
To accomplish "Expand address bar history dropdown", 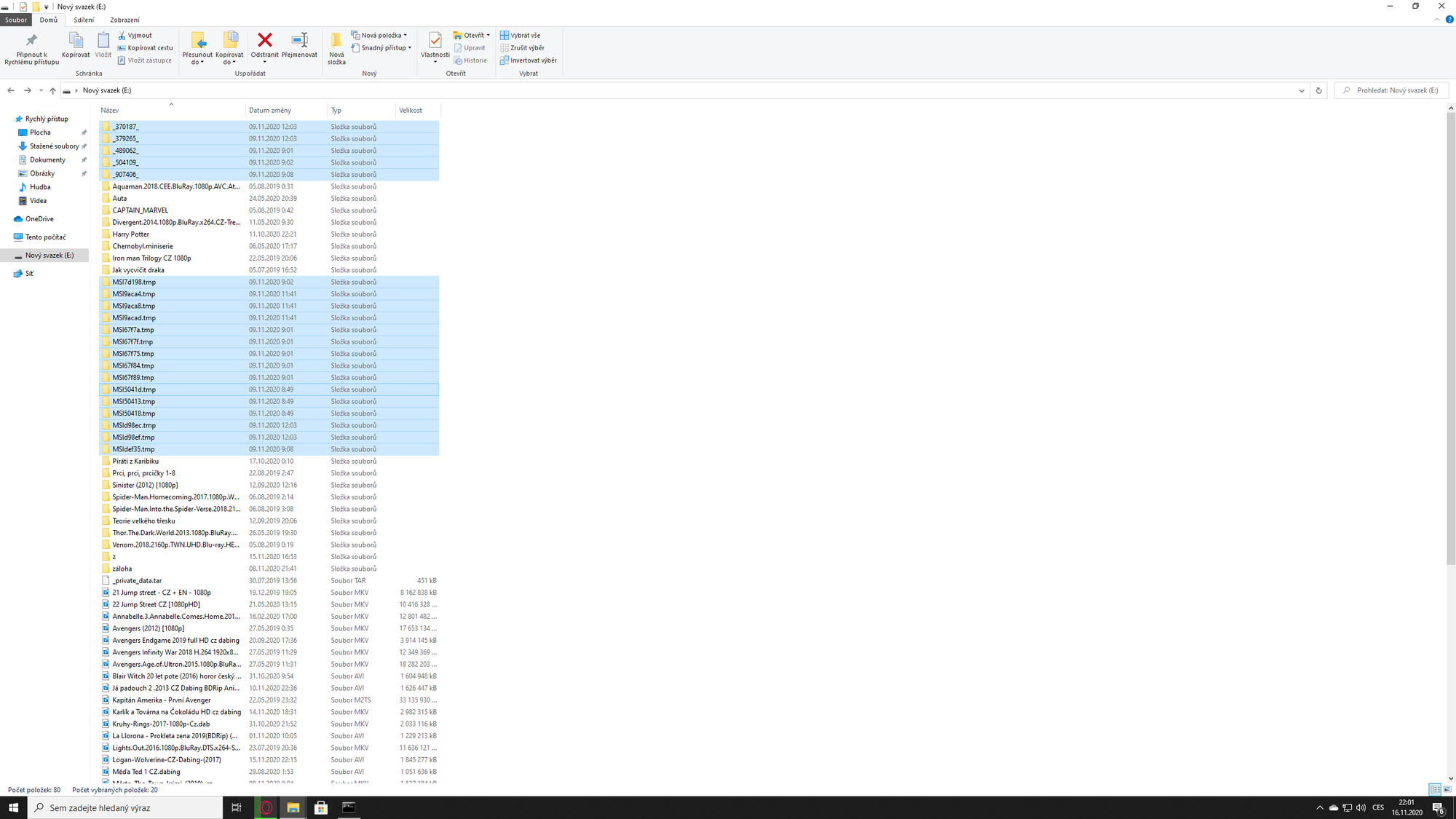I will [1302, 90].
